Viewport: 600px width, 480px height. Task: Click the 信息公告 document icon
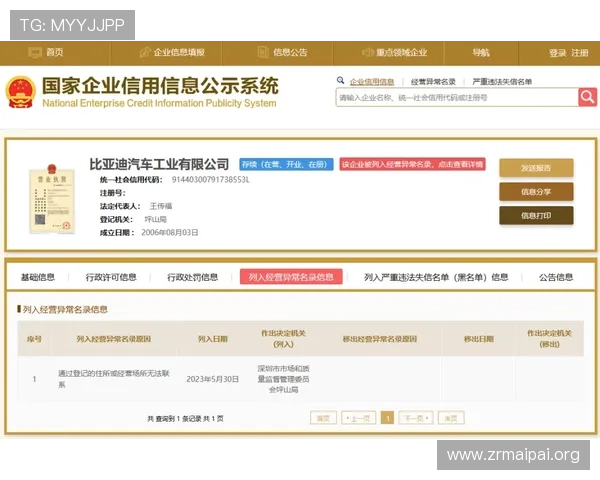pos(263,52)
